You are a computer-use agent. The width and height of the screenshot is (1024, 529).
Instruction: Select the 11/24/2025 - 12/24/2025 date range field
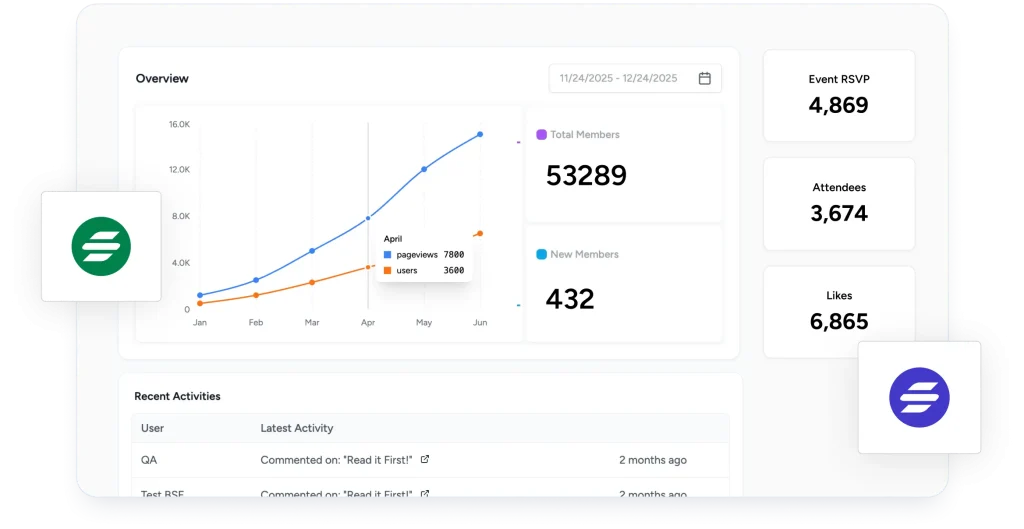pyautogui.click(x=635, y=78)
